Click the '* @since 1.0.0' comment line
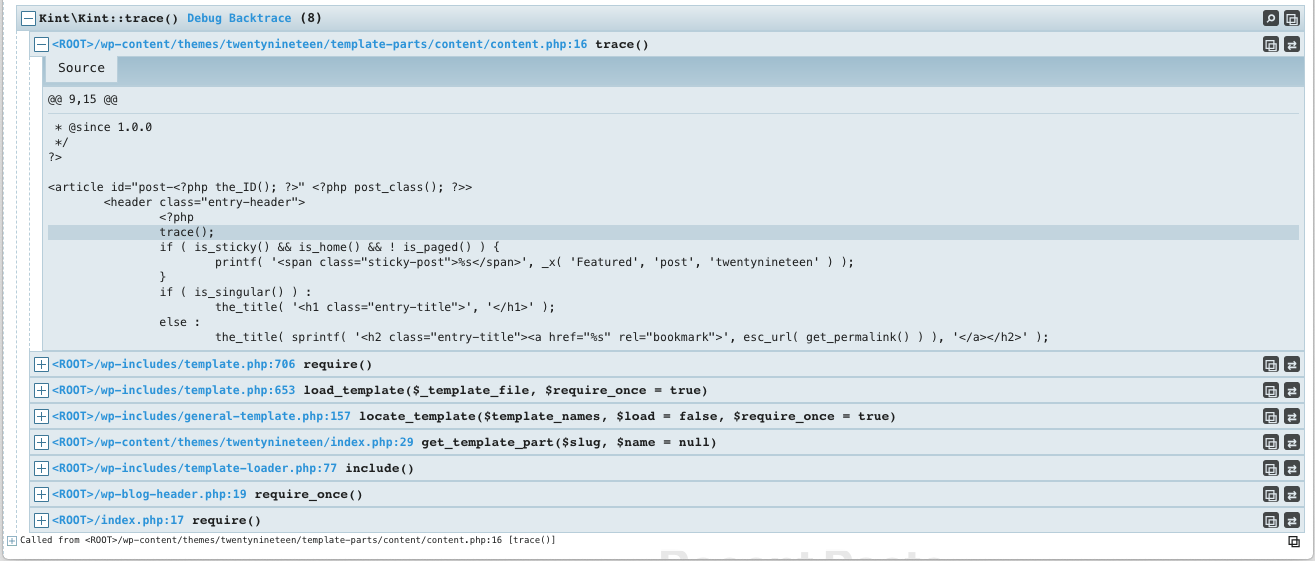1315x561 pixels. (x=103, y=127)
